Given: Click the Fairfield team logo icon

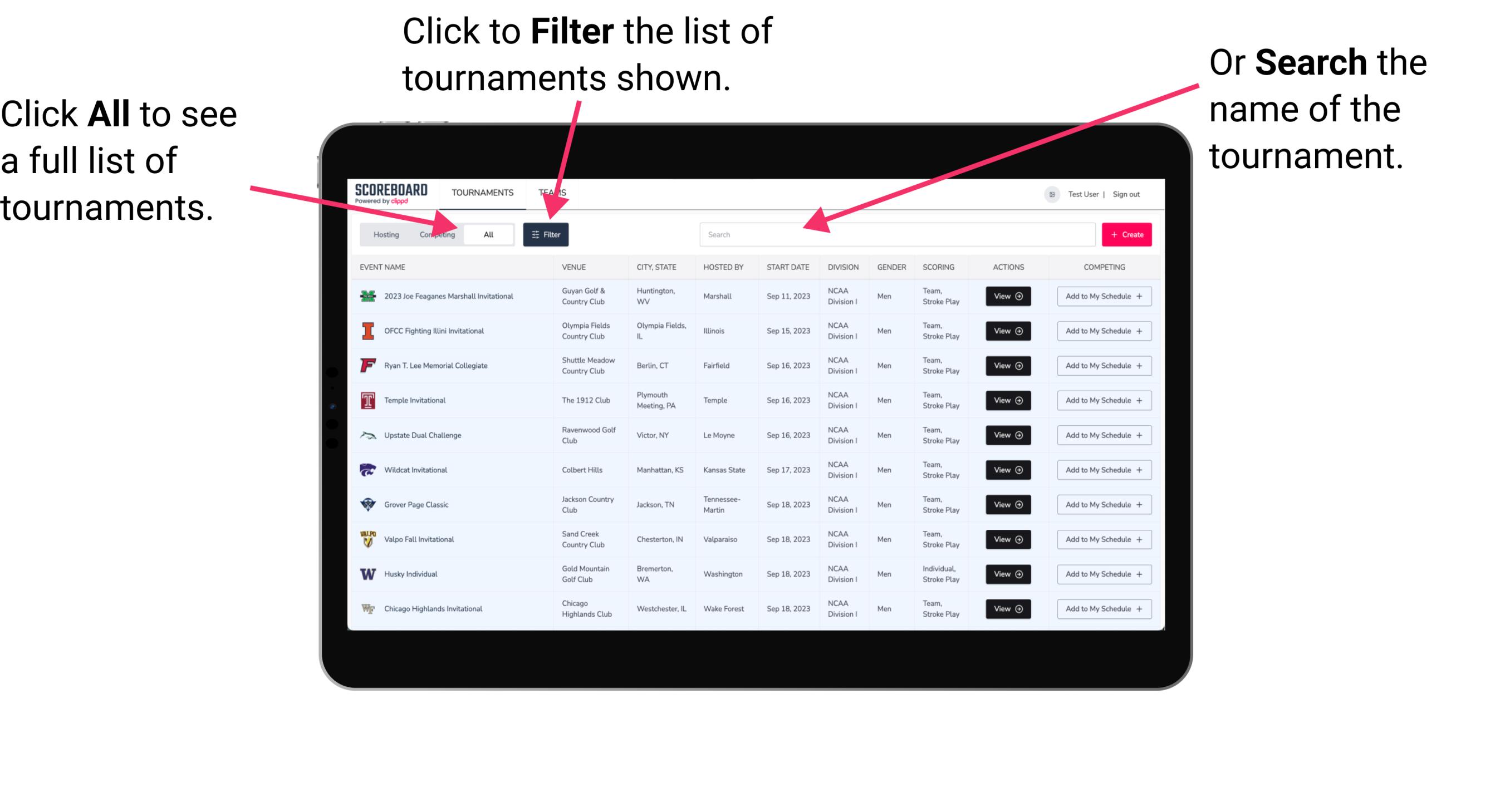Looking at the screenshot, I should (368, 365).
